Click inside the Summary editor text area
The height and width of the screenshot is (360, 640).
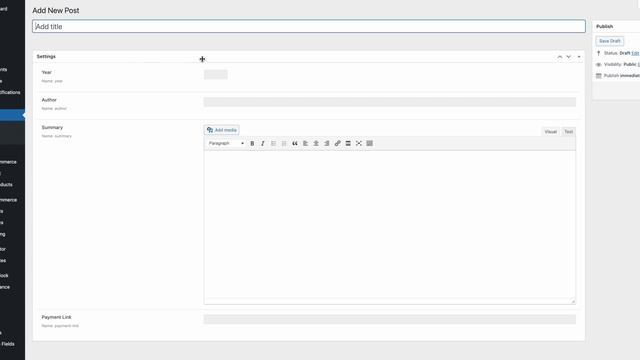[x=389, y=224]
